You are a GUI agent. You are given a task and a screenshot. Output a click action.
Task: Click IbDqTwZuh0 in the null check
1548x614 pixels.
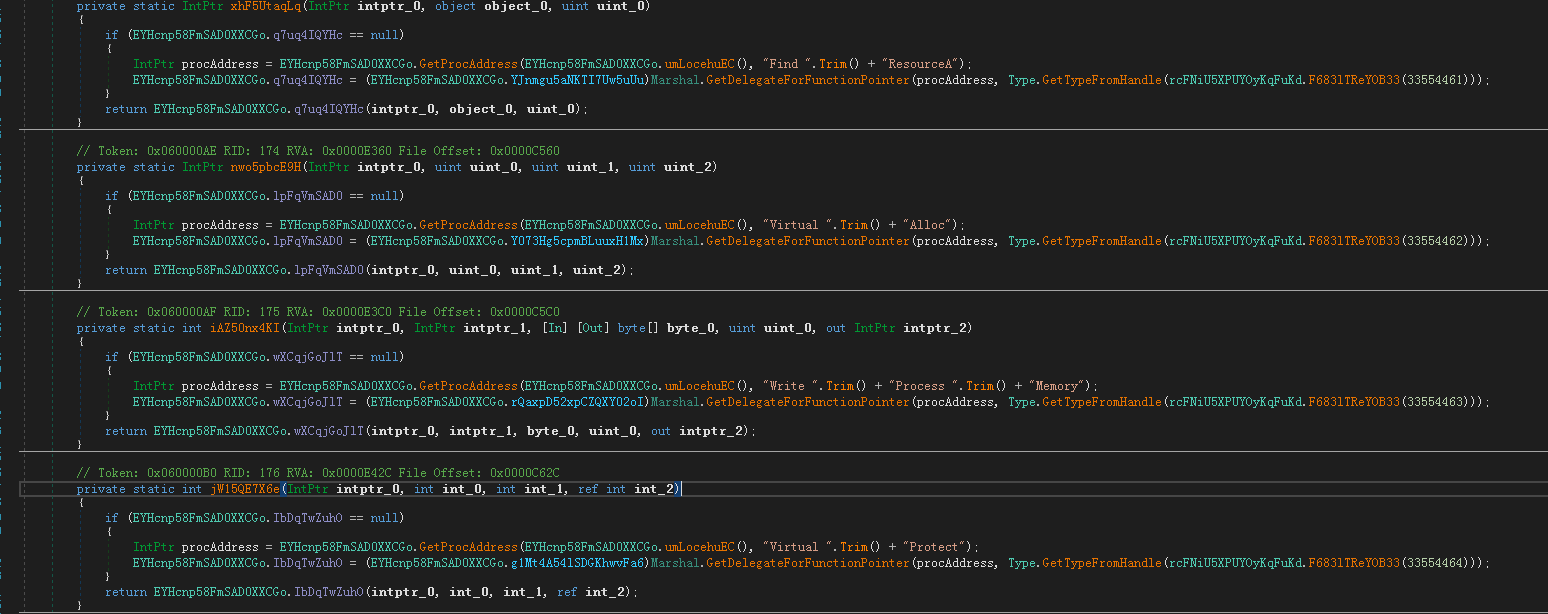point(308,518)
